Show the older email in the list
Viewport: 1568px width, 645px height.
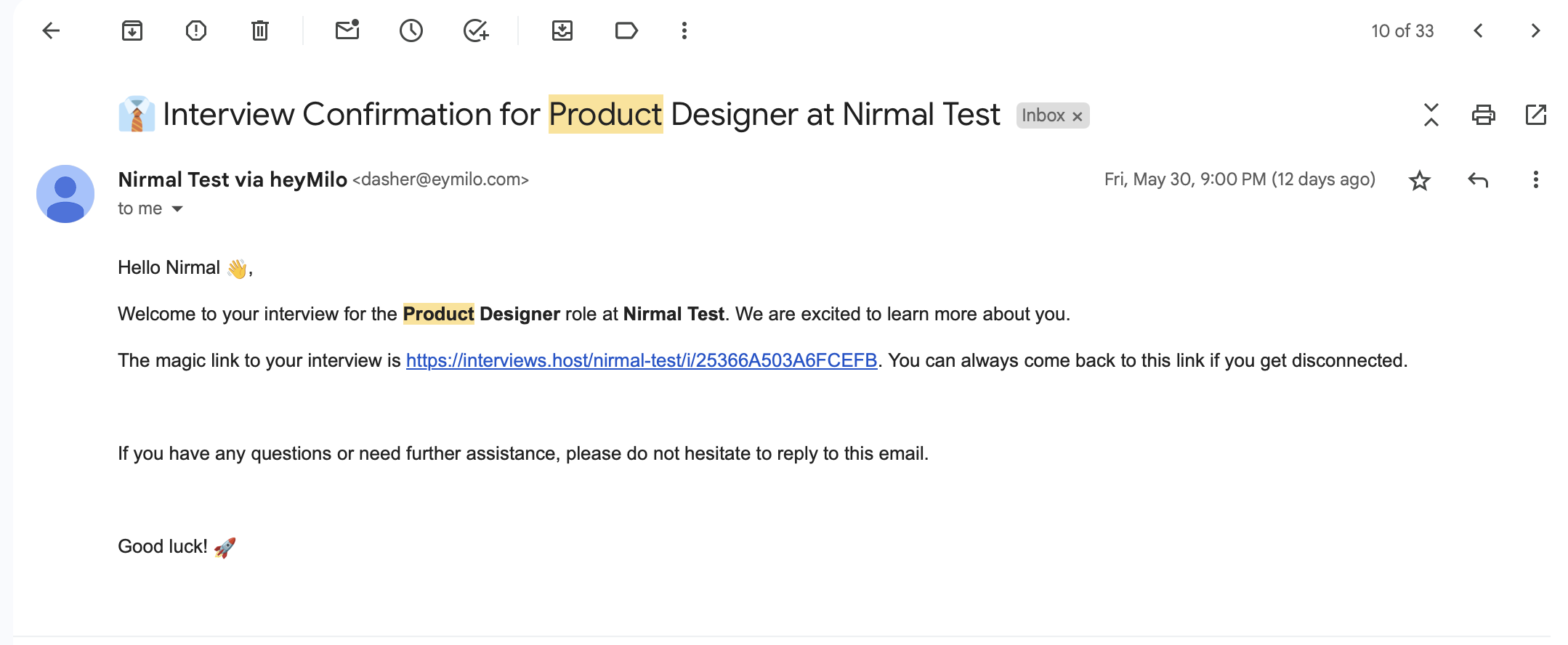pyautogui.click(x=1535, y=31)
